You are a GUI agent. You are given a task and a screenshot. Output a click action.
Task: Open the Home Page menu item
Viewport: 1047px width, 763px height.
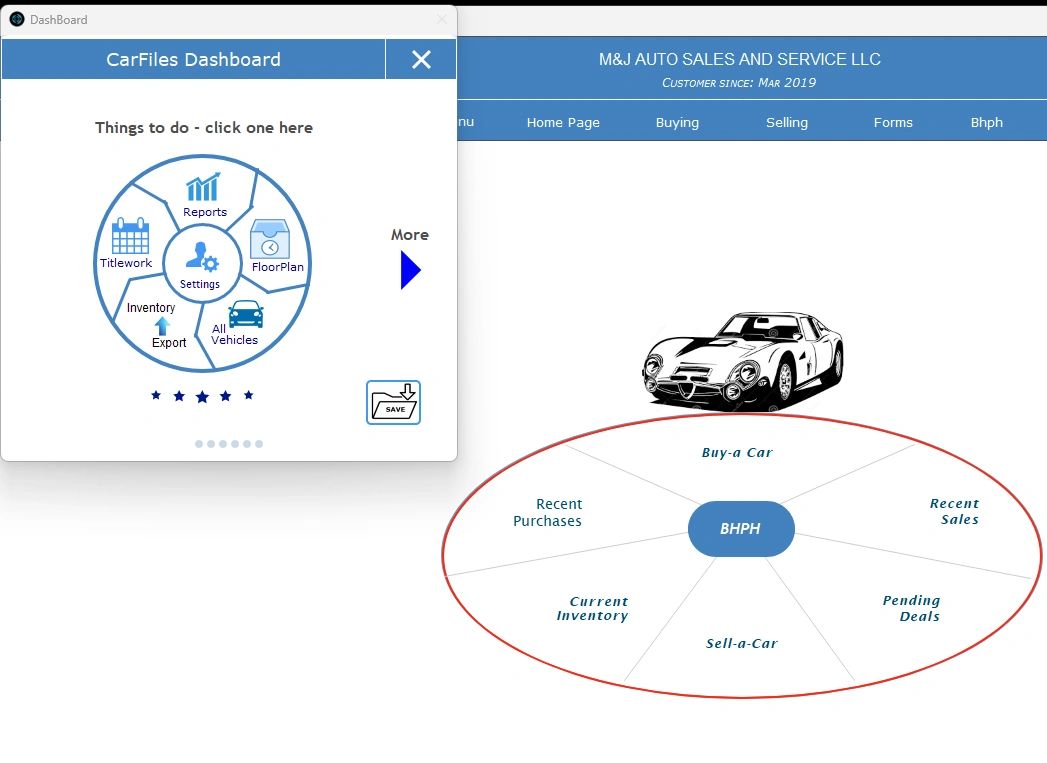coord(563,122)
